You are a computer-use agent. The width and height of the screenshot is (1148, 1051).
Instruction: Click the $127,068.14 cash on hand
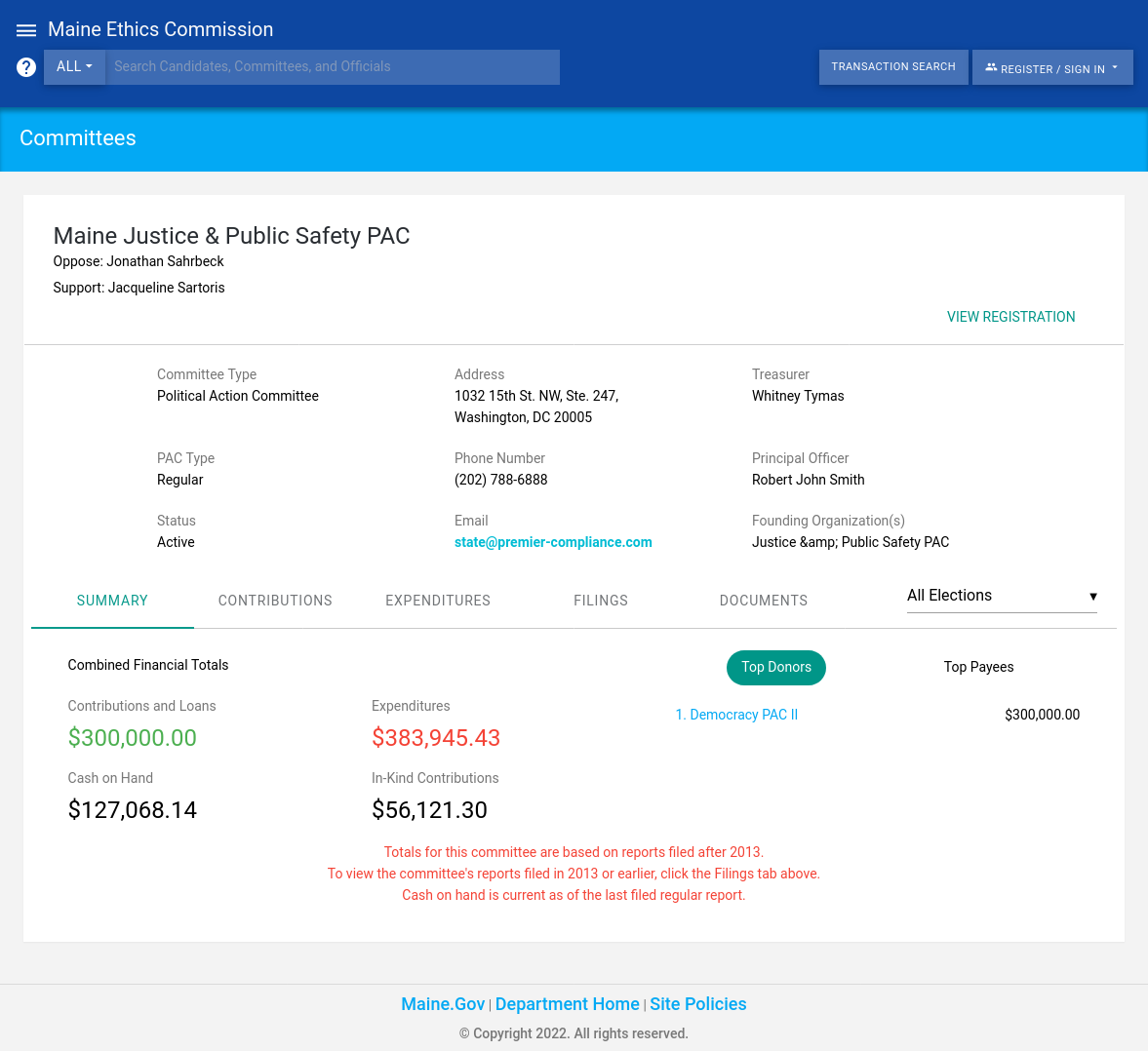133,810
